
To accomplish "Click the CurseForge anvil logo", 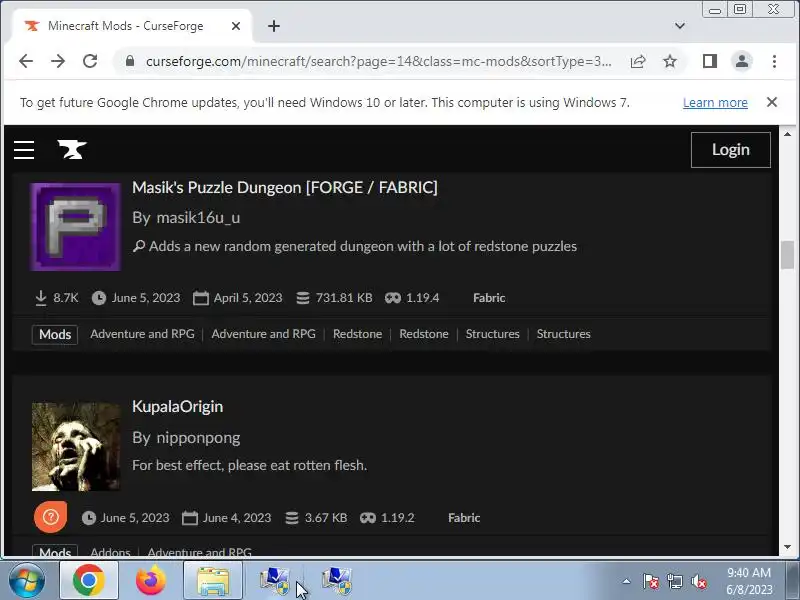I will tap(72, 149).
